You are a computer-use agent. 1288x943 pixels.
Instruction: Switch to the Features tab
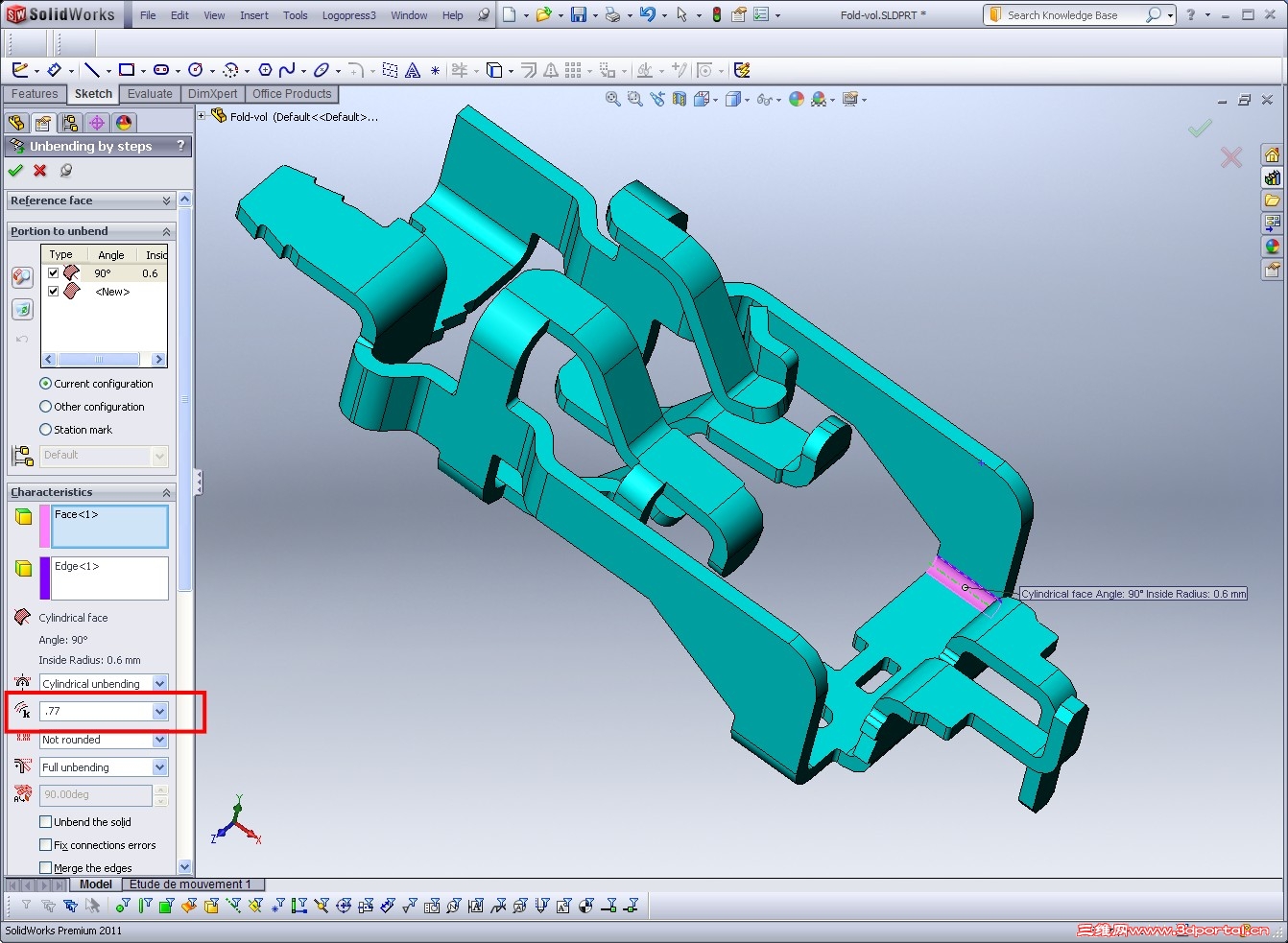pos(35,94)
